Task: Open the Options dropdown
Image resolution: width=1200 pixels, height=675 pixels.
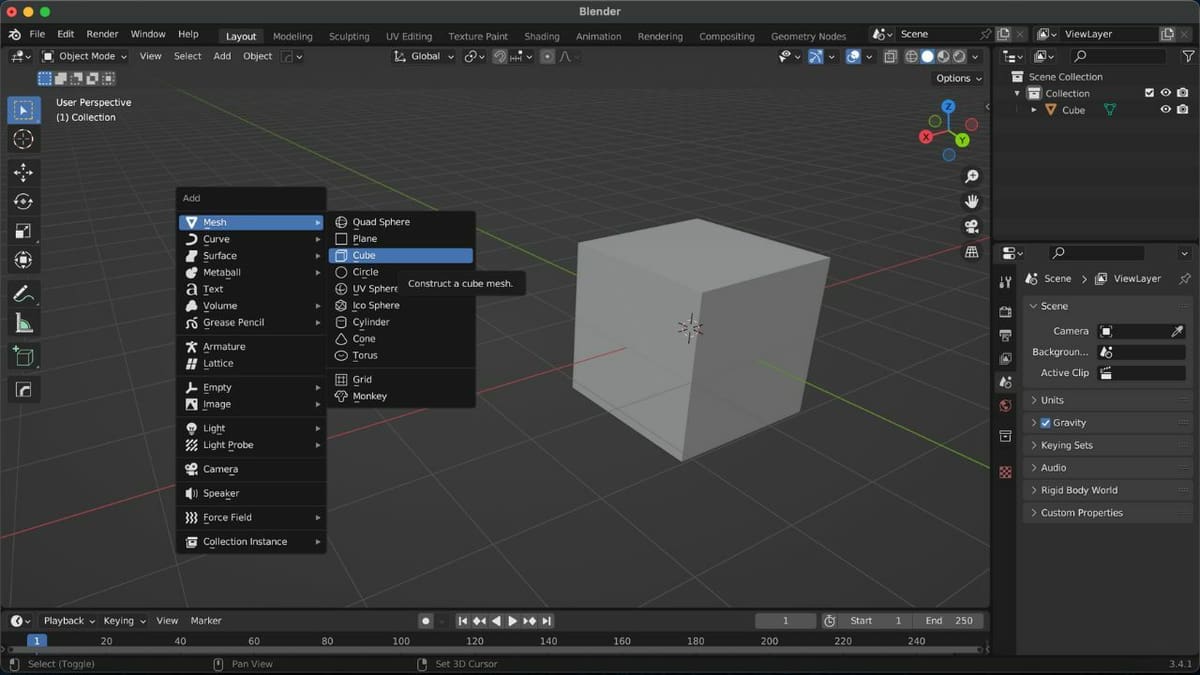Action: click(x=958, y=78)
